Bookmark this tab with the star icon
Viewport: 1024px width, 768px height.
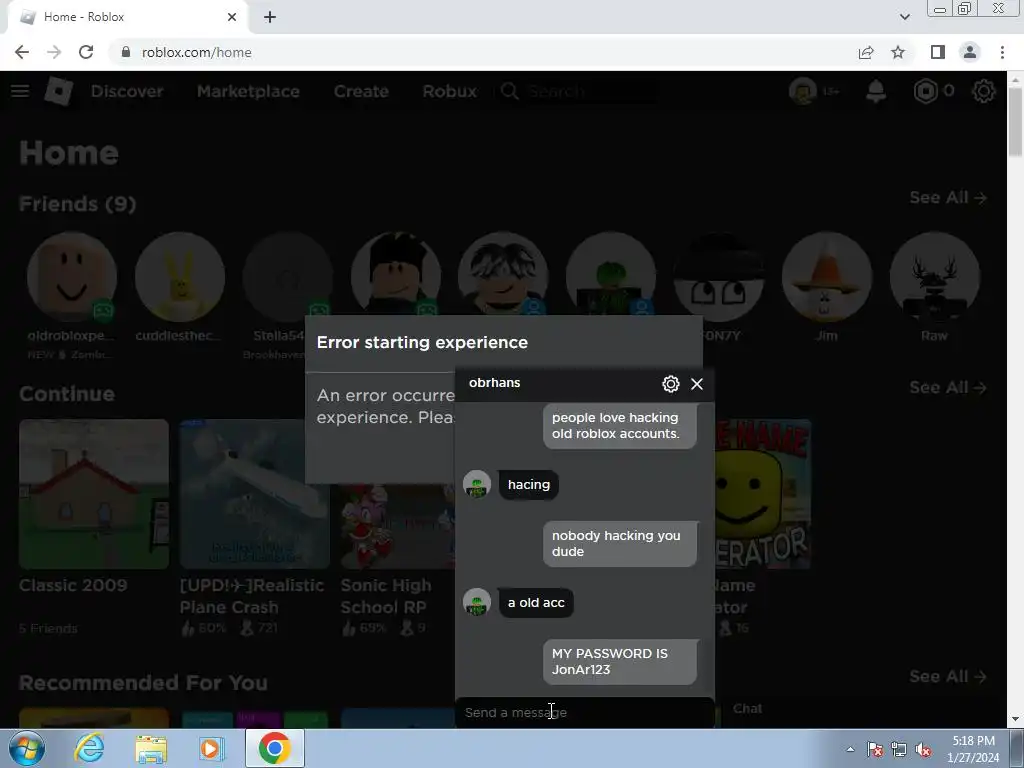coord(898,52)
